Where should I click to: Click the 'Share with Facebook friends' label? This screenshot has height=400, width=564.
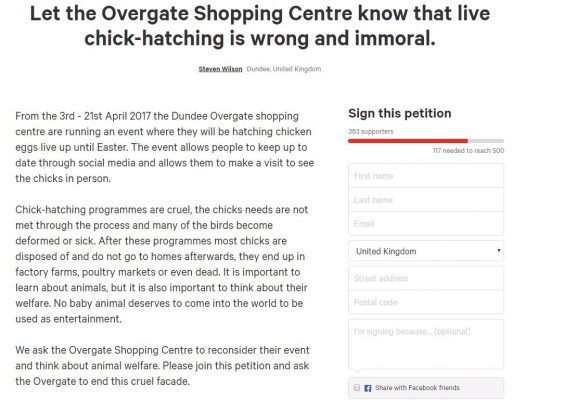tap(417, 388)
